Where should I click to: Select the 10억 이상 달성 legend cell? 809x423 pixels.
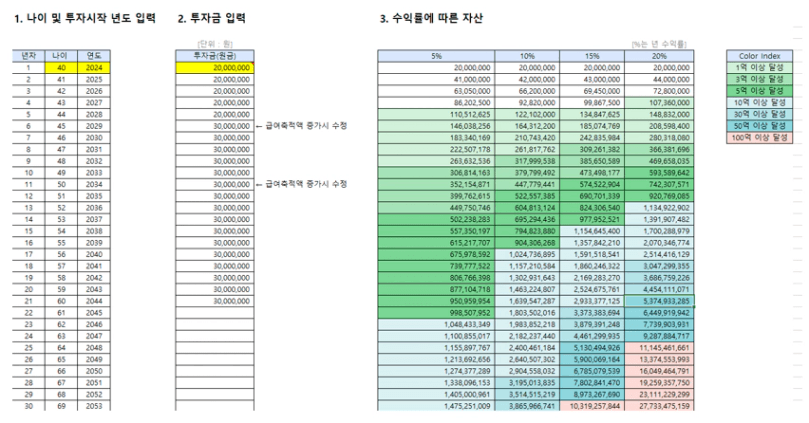759,103
